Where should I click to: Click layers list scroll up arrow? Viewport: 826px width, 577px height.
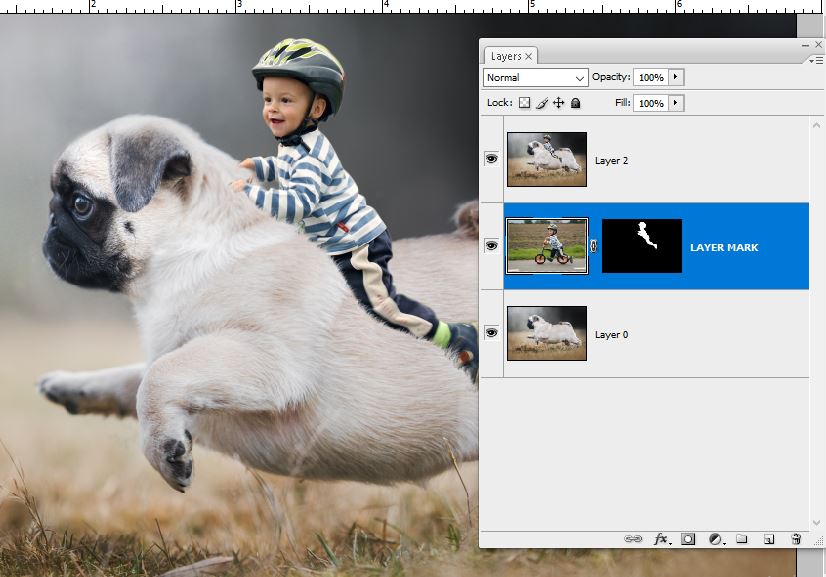[816, 125]
